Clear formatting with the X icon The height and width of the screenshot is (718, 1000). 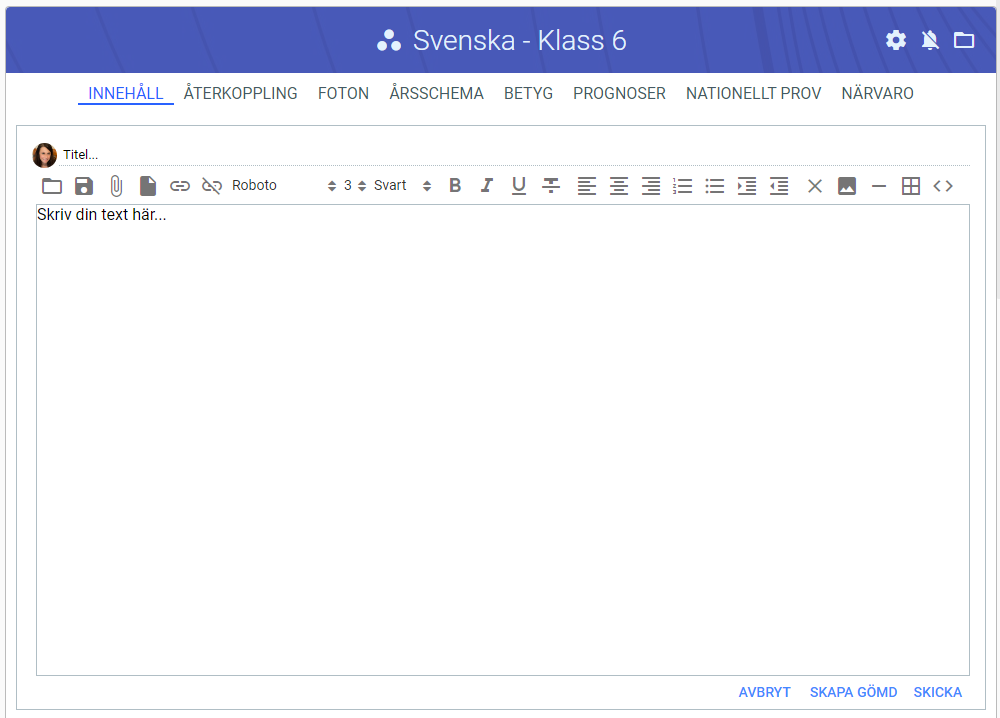[815, 186]
